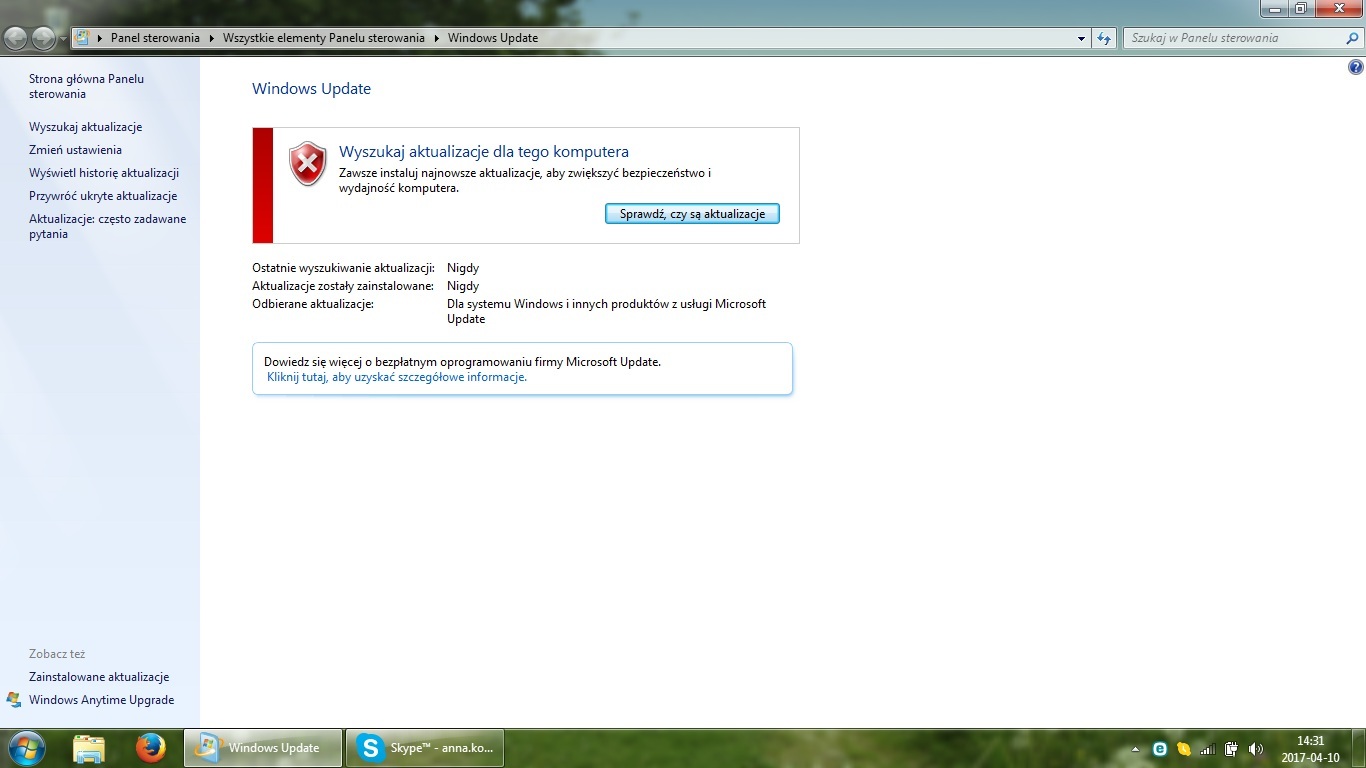Click the Back navigation arrow
The height and width of the screenshot is (768, 1366).
pos(16,38)
